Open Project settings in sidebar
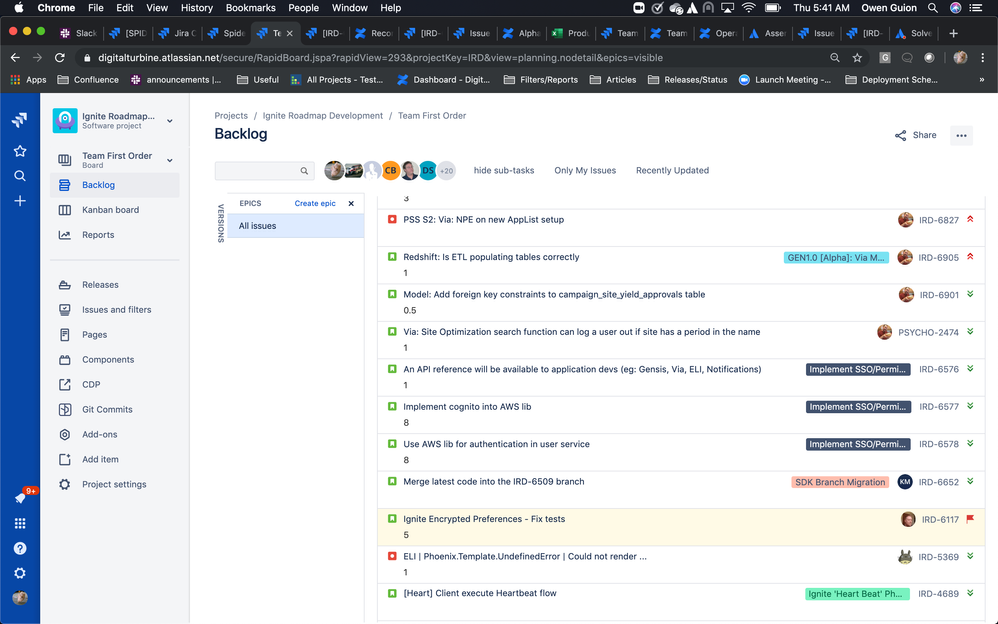The height and width of the screenshot is (624, 998). pyautogui.click(x=115, y=485)
